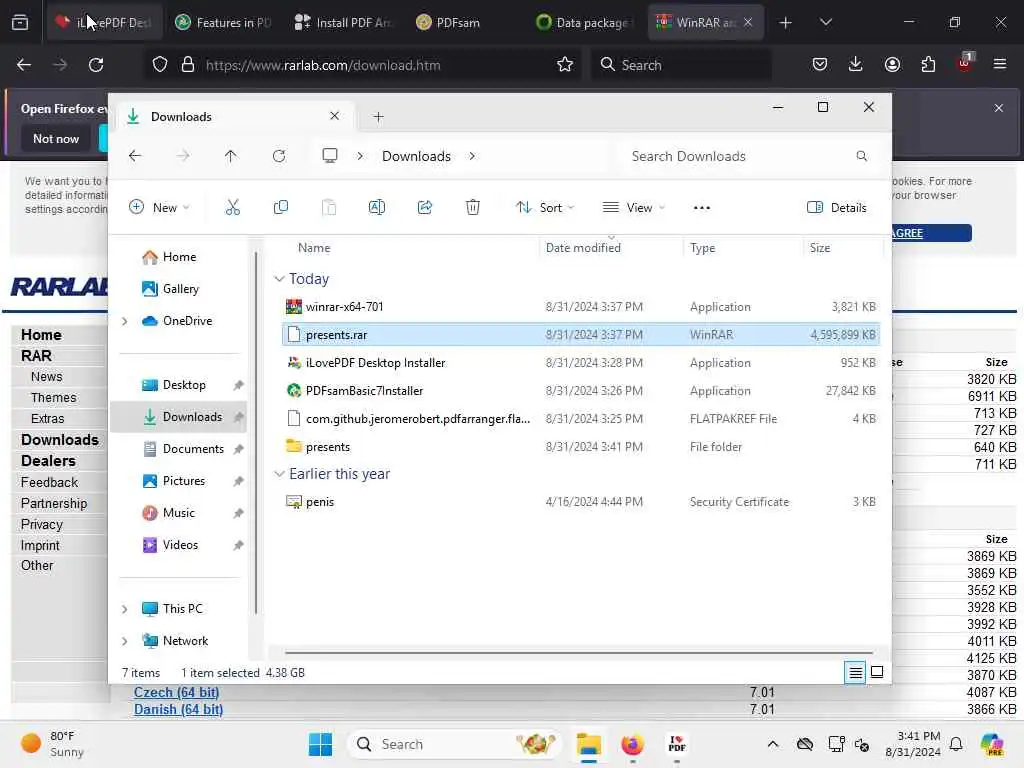Screen dimensions: 1024x768
Task: Open Firefox from the taskbar
Action: click(632, 744)
